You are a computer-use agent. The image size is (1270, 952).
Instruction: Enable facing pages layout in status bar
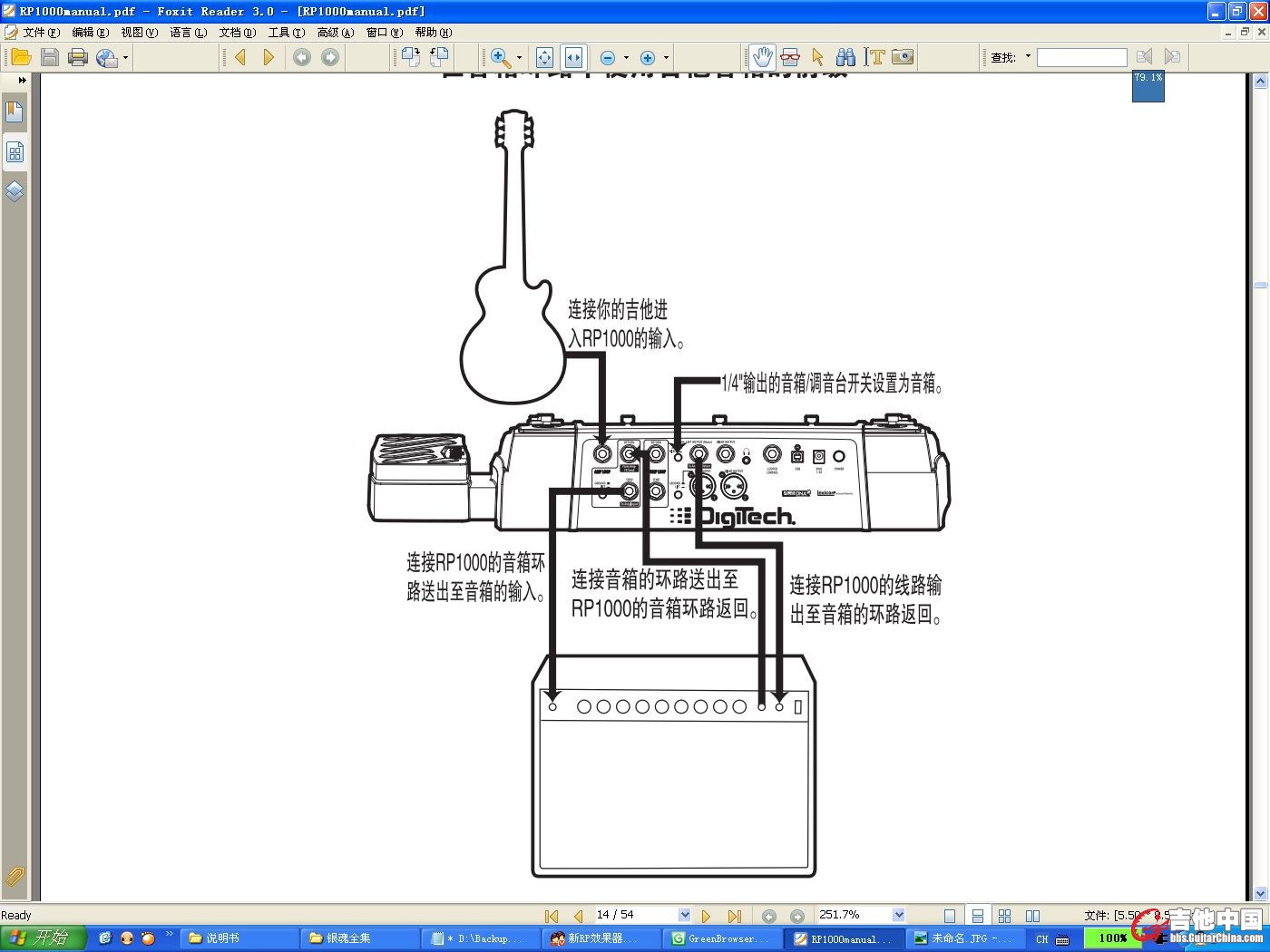[x=1004, y=916]
